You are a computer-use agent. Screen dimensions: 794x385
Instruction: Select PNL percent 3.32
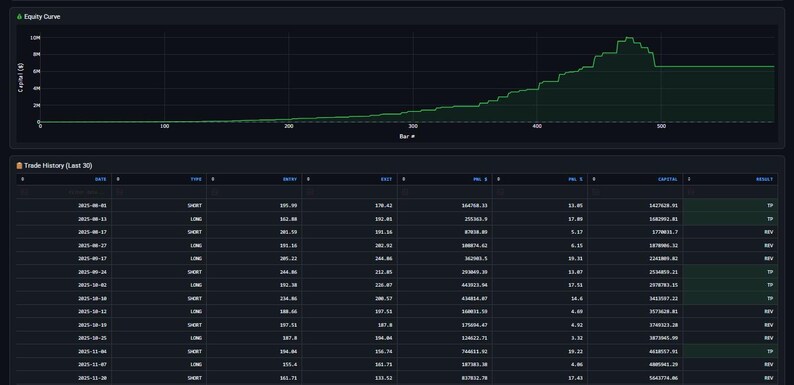point(577,338)
